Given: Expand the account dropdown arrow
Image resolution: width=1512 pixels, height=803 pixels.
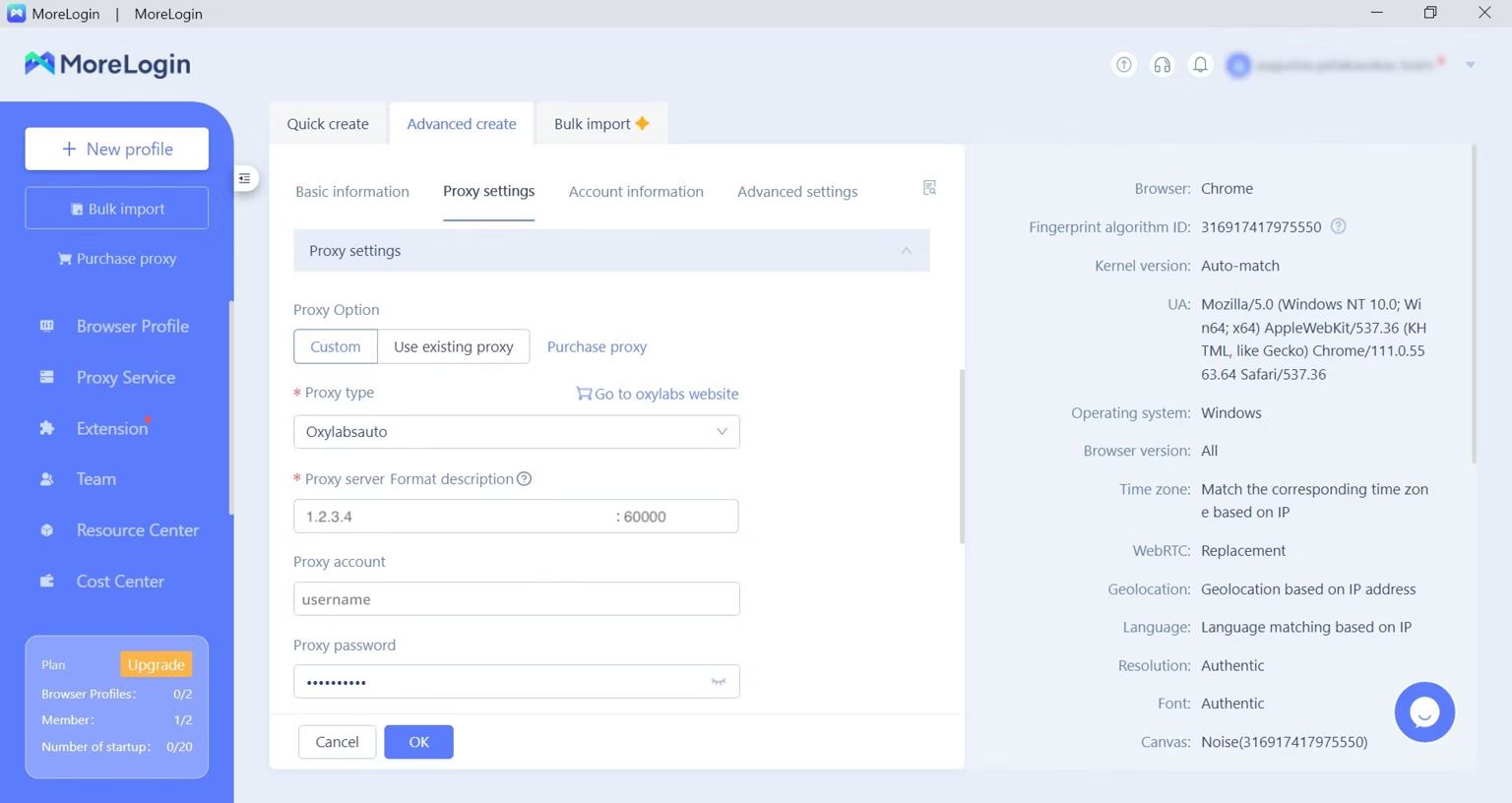Looking at the screenshot, I should 1470,65.
